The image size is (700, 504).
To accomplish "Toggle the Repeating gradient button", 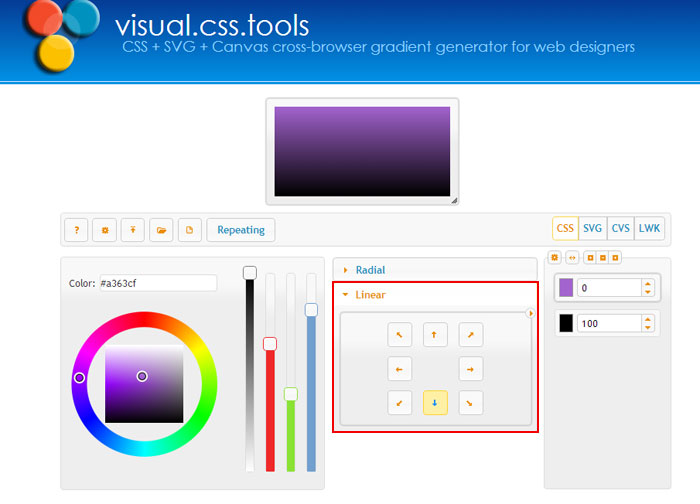I will pyautogui.click(x=241, y=230).
